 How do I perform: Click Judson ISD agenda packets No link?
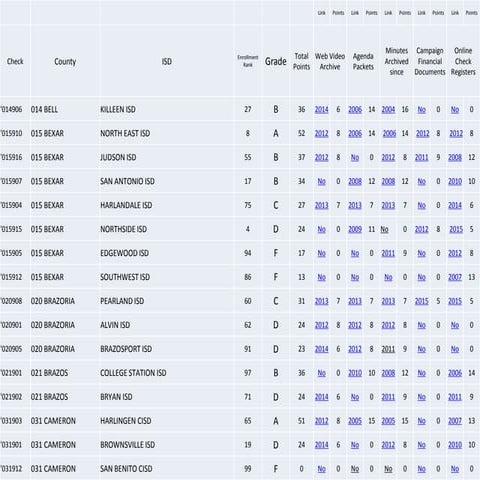(x=355, y=158)
